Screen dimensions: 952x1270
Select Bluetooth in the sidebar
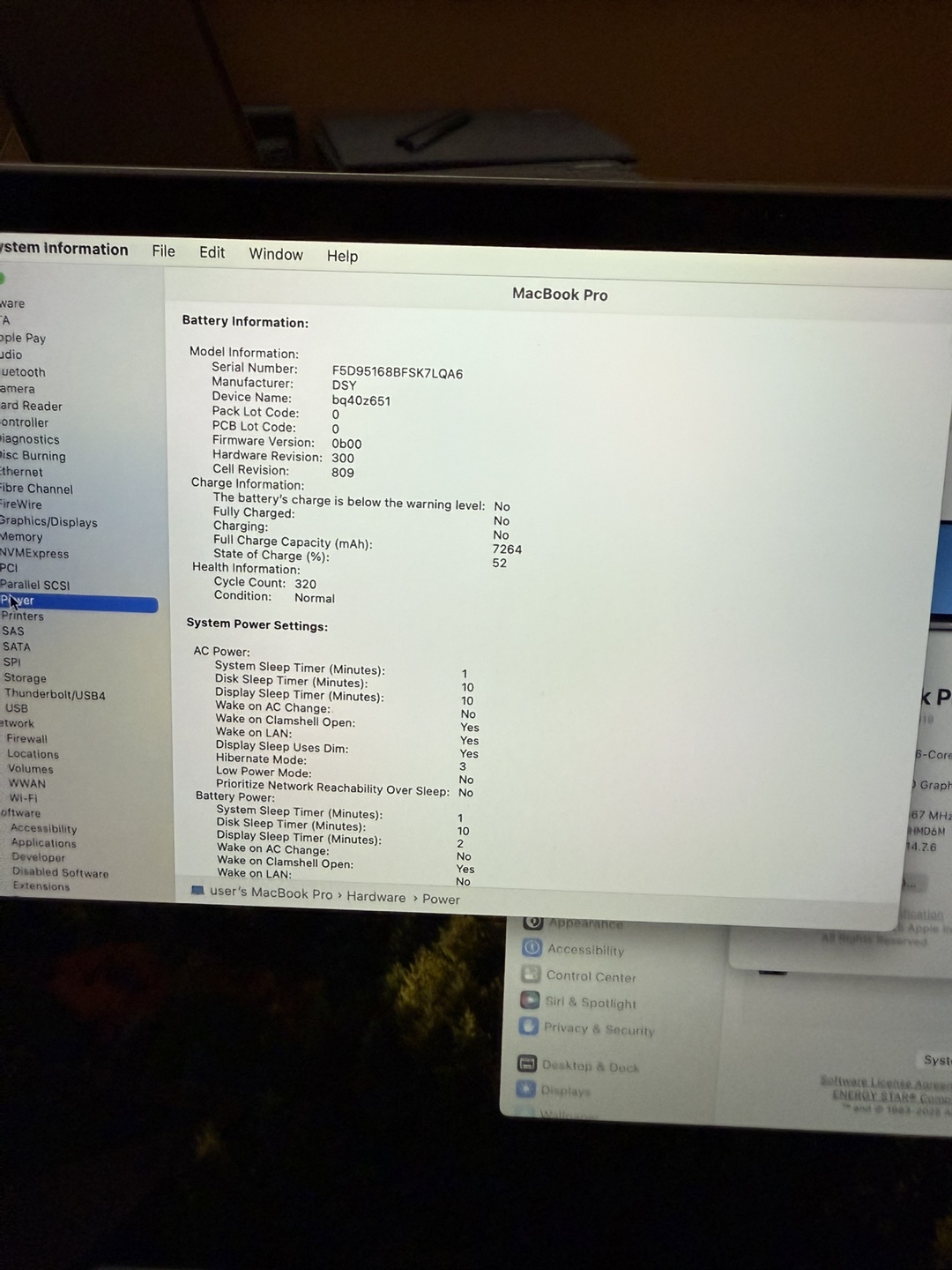23,372
